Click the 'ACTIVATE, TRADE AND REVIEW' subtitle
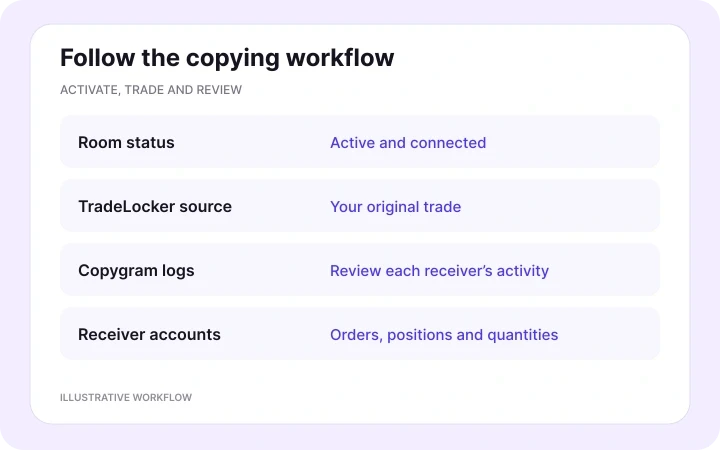The image size is (720, 450). tap(151, 90)
